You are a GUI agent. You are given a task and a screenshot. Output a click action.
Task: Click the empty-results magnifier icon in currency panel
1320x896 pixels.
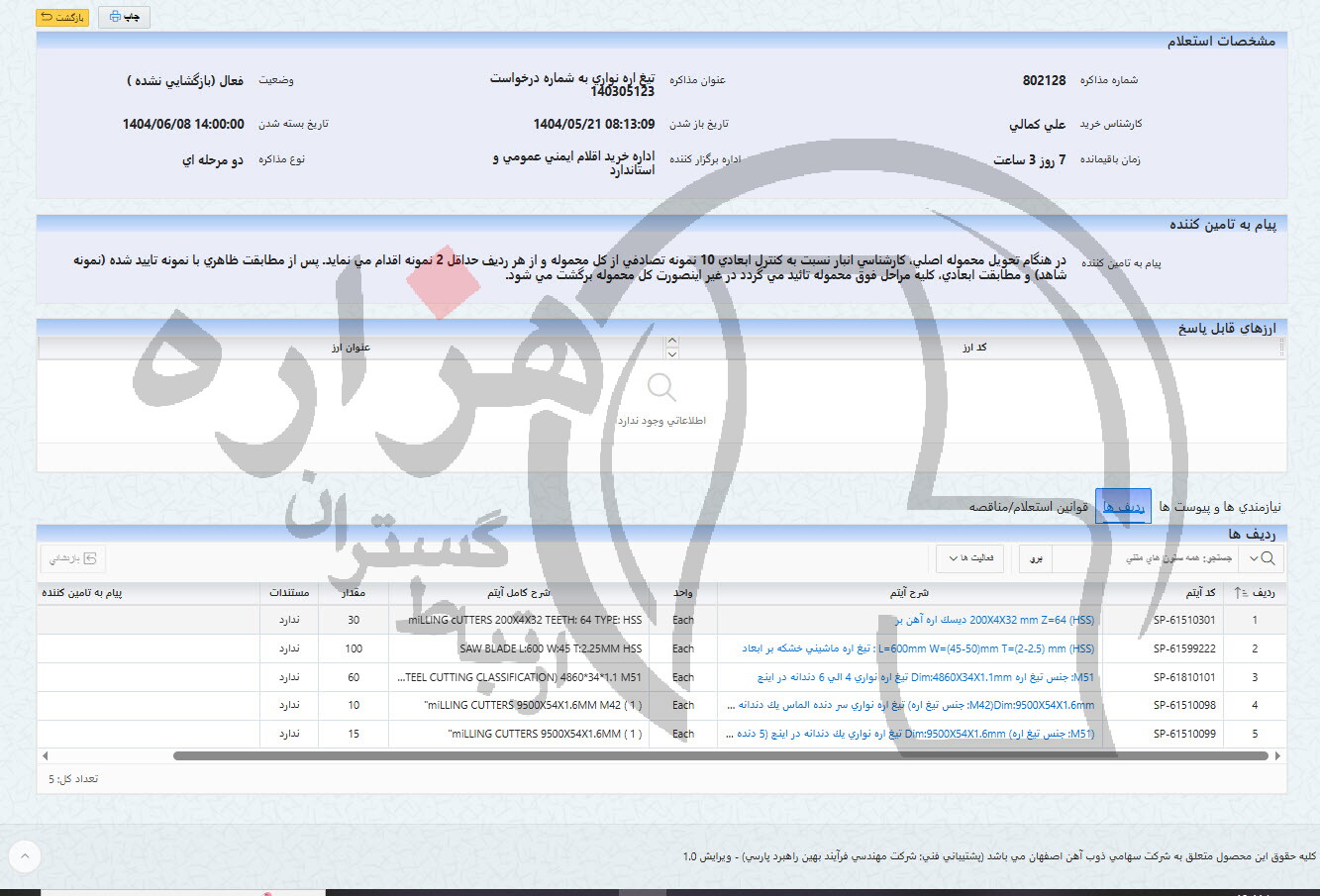660,387
